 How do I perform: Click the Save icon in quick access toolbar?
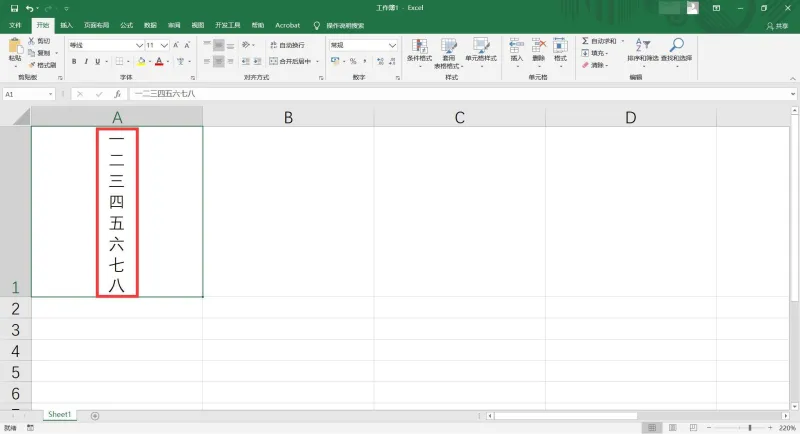(14, 8)
